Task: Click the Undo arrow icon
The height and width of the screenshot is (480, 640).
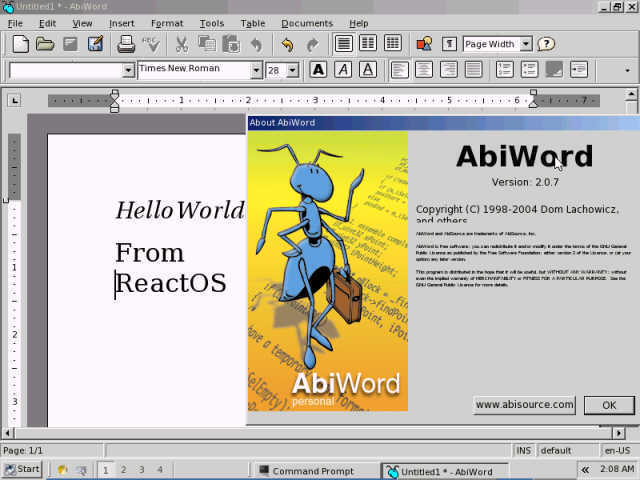Action: (x=287, y=44)
